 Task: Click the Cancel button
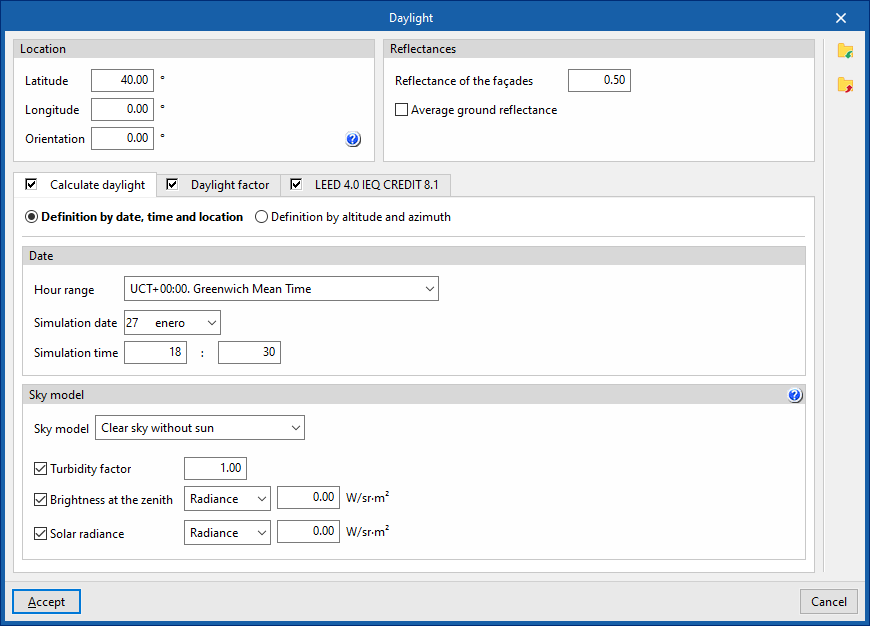point(828,602)
